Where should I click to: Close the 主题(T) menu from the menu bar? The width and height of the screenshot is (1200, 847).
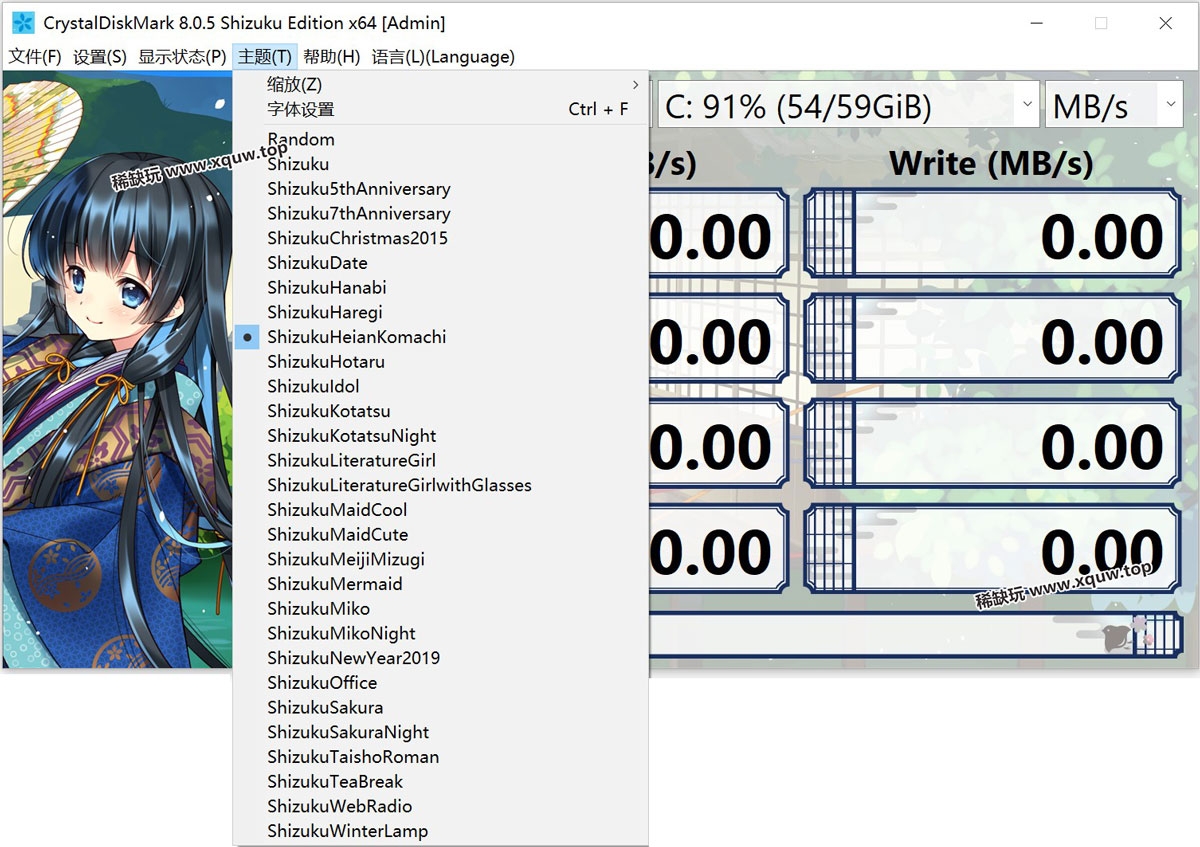(x=265, y=57)
